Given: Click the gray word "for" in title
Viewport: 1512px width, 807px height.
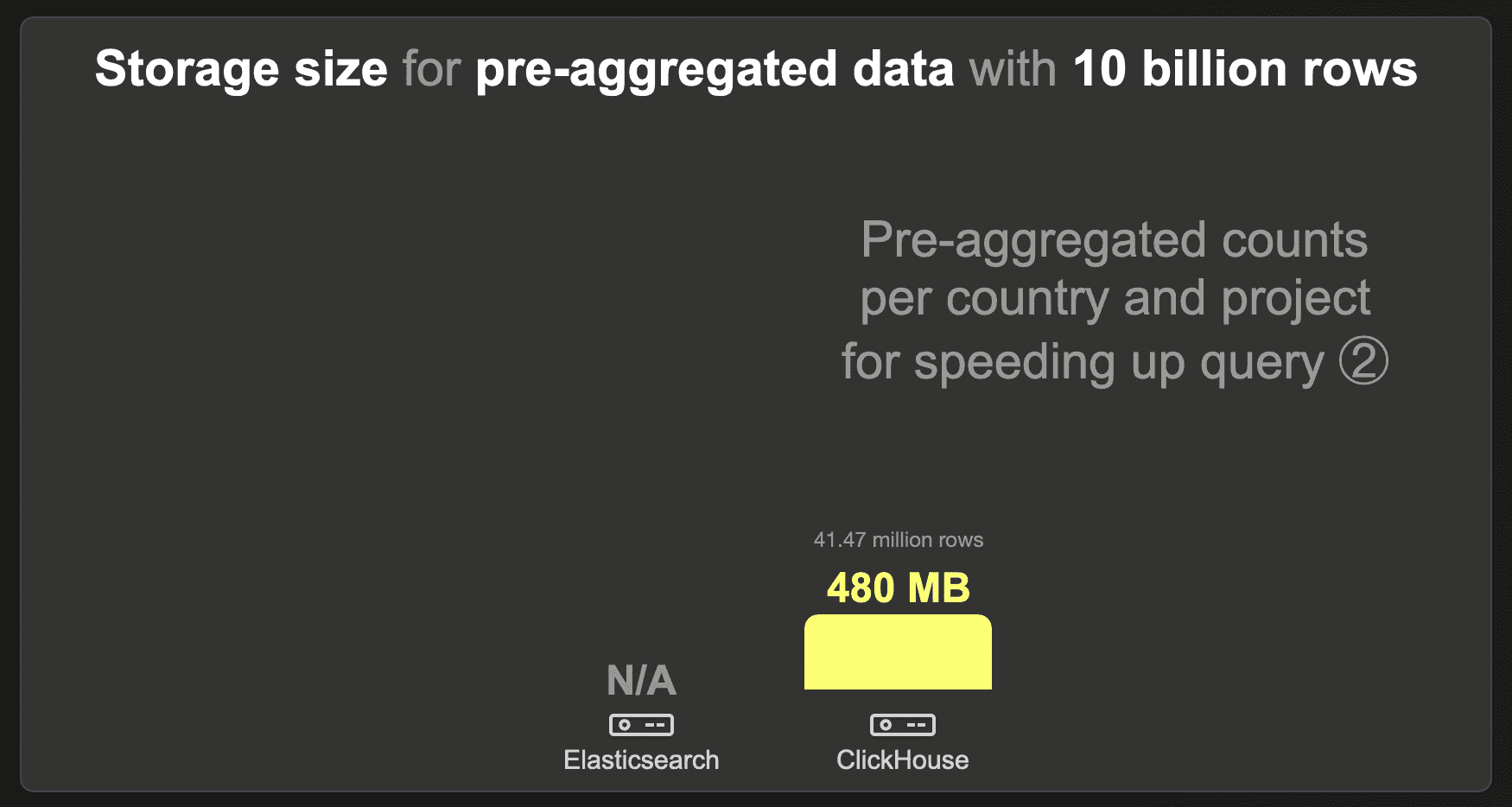Looking at the screenshot, I should pyautogui.click(x=431, y=69).
